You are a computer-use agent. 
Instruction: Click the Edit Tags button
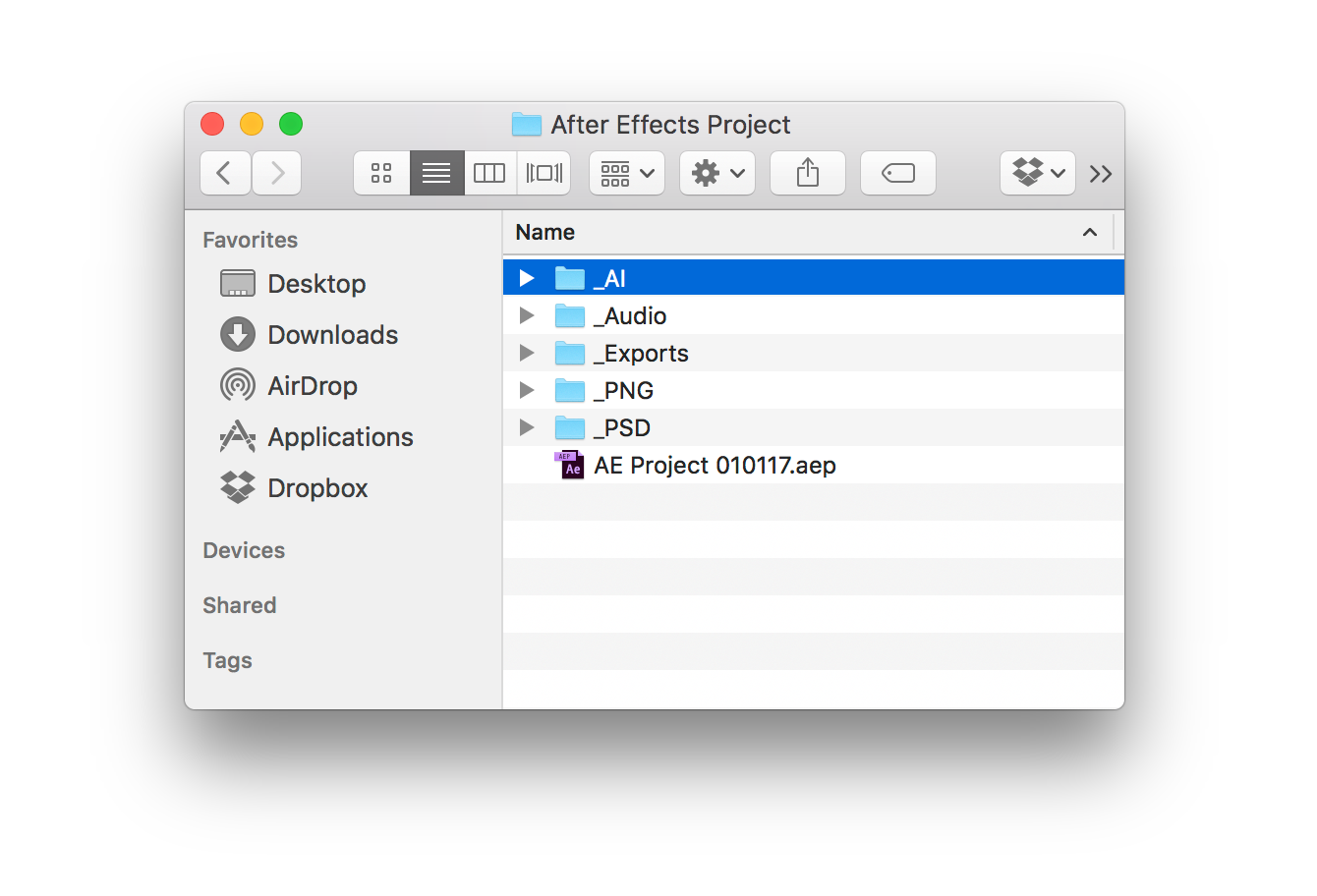pyautogui.click(x=898, y=174)
